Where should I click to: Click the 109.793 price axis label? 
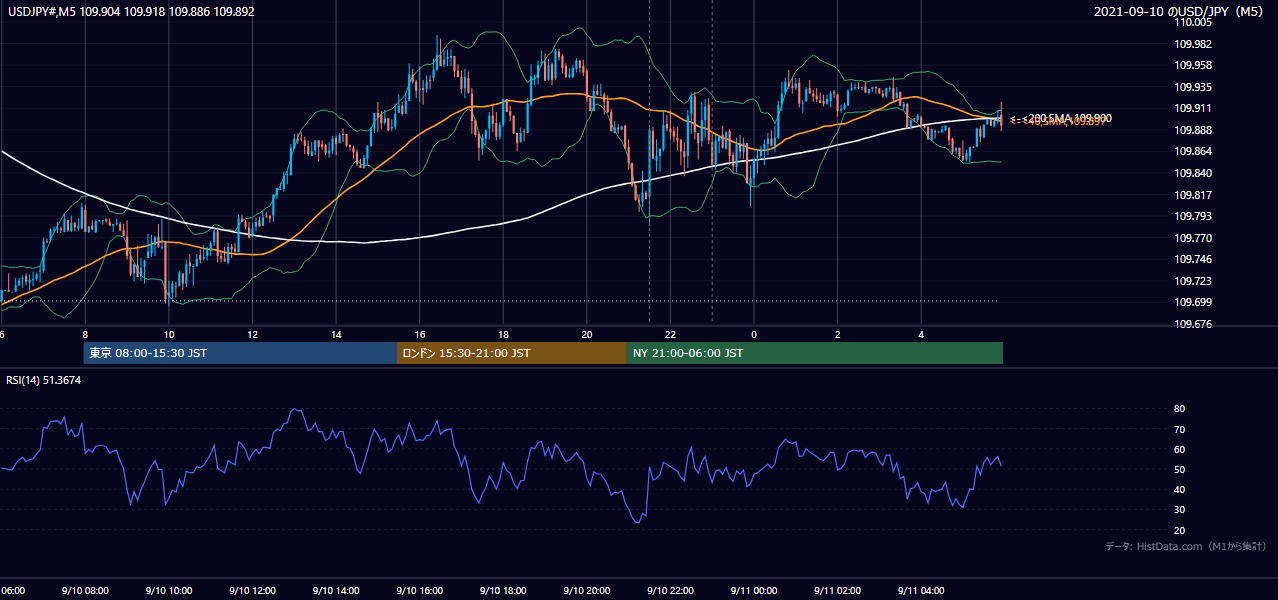tap(1193, 216)
